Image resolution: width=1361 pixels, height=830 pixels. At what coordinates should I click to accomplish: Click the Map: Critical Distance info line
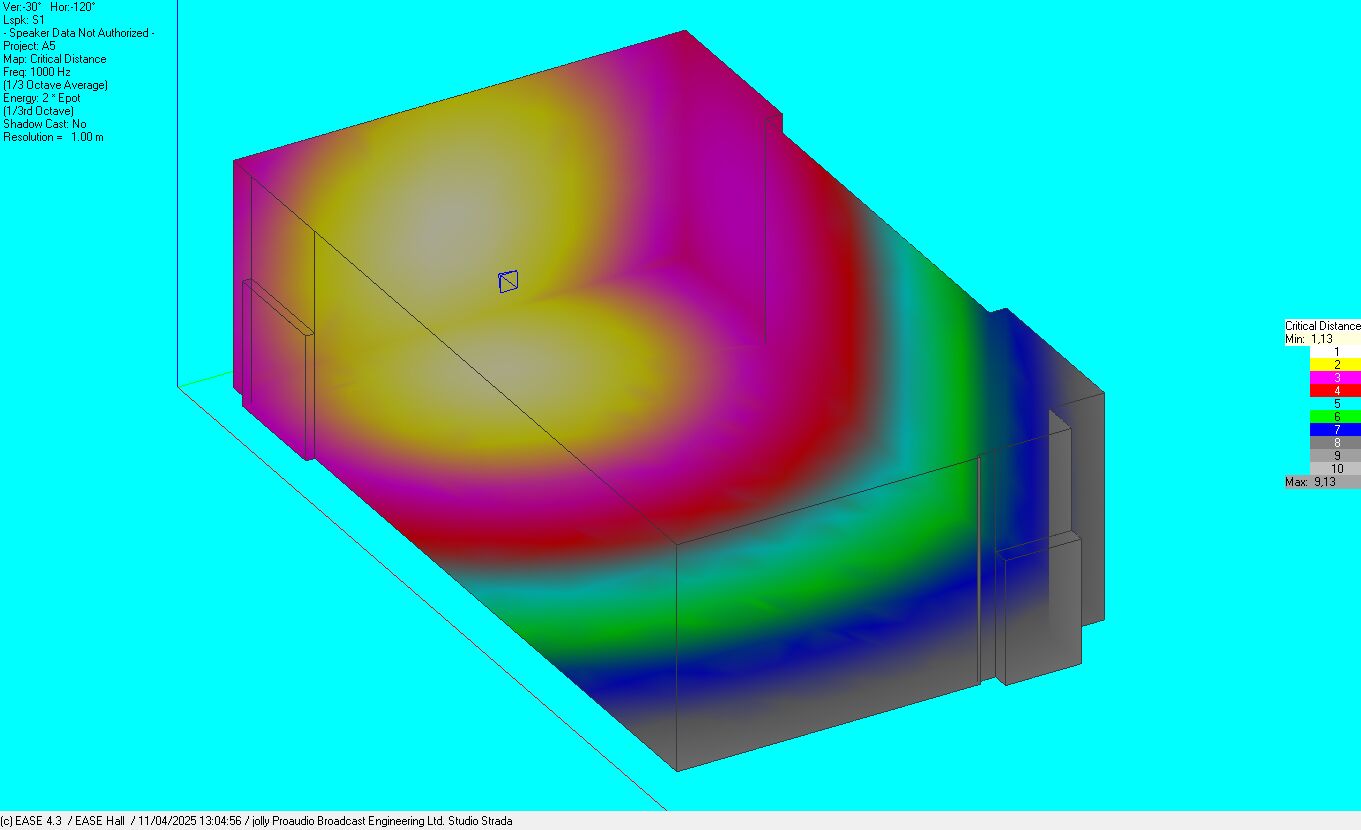point(55,59)
